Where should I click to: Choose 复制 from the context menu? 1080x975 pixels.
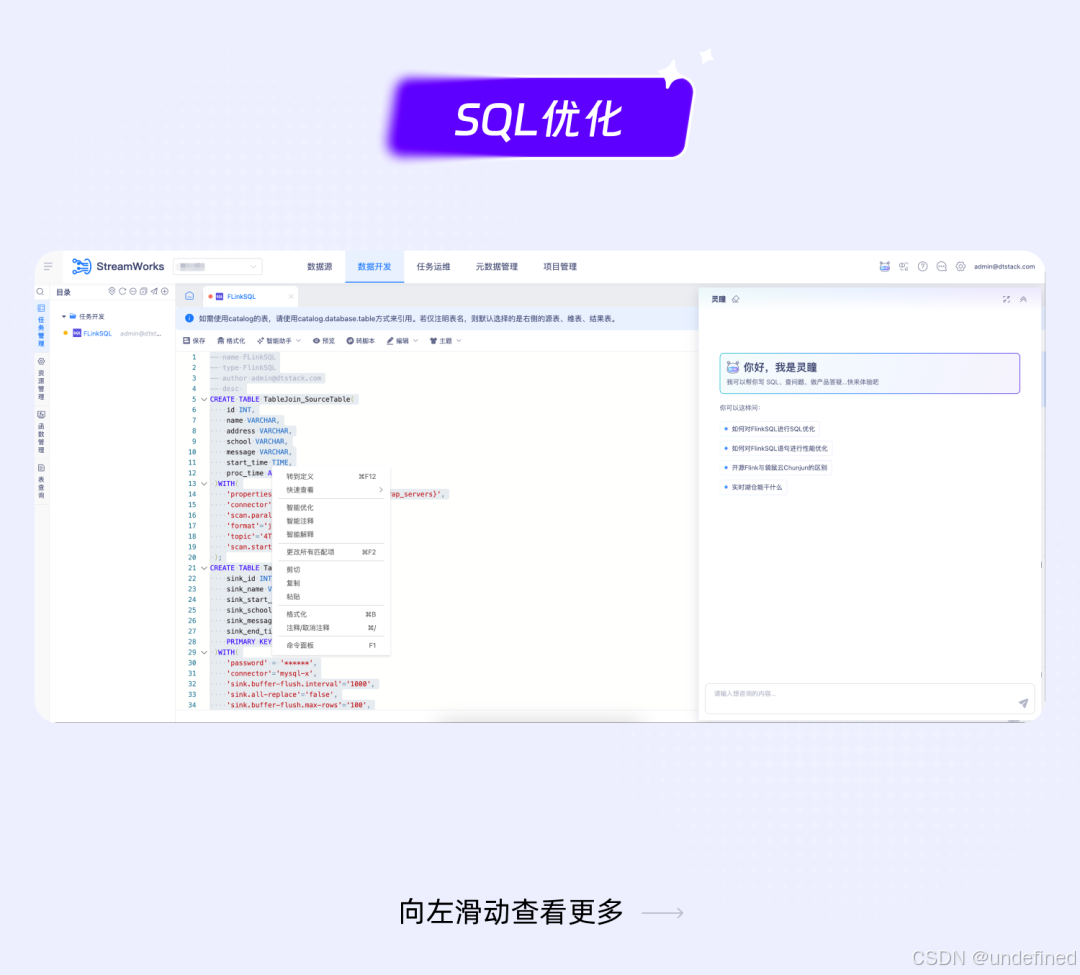pyautogui.click(x=331, y=583)
